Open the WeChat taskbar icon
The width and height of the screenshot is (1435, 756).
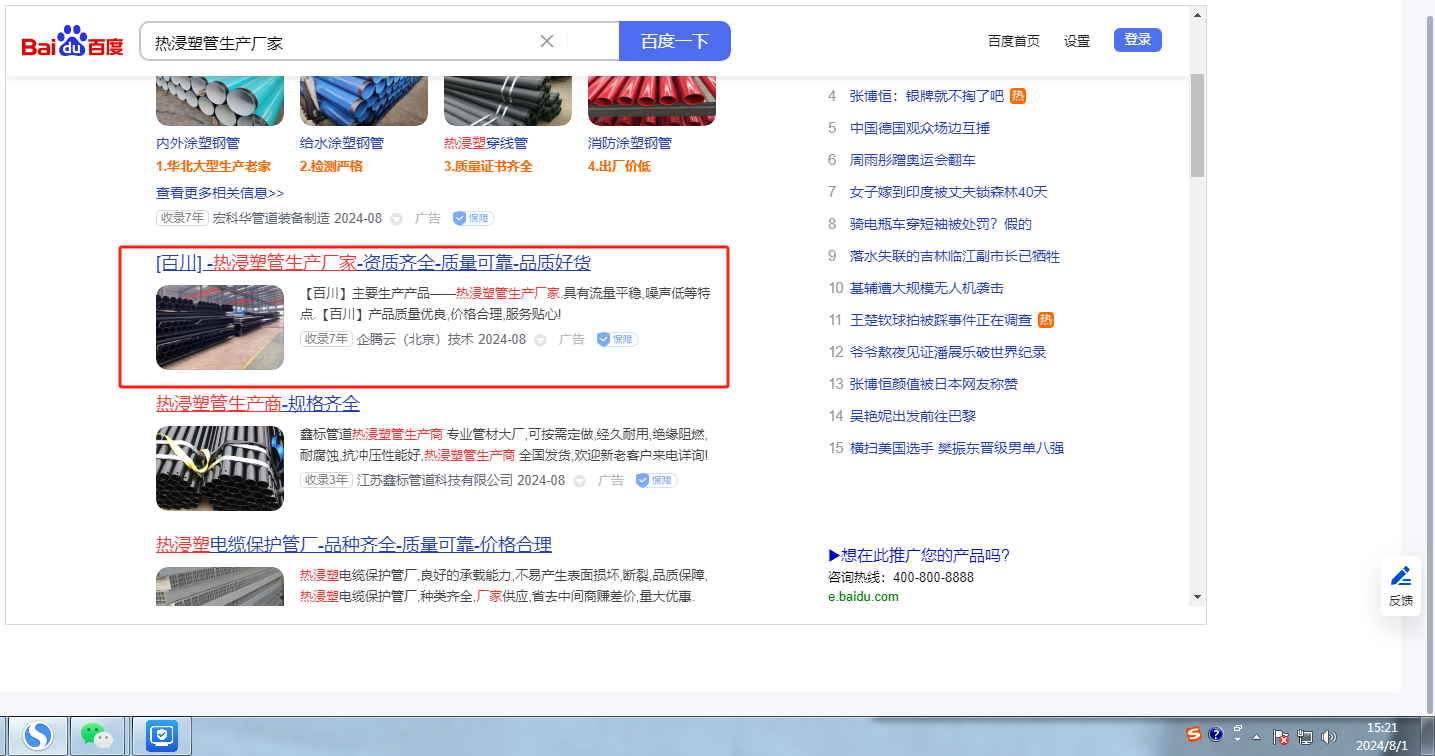click(97, 736)
